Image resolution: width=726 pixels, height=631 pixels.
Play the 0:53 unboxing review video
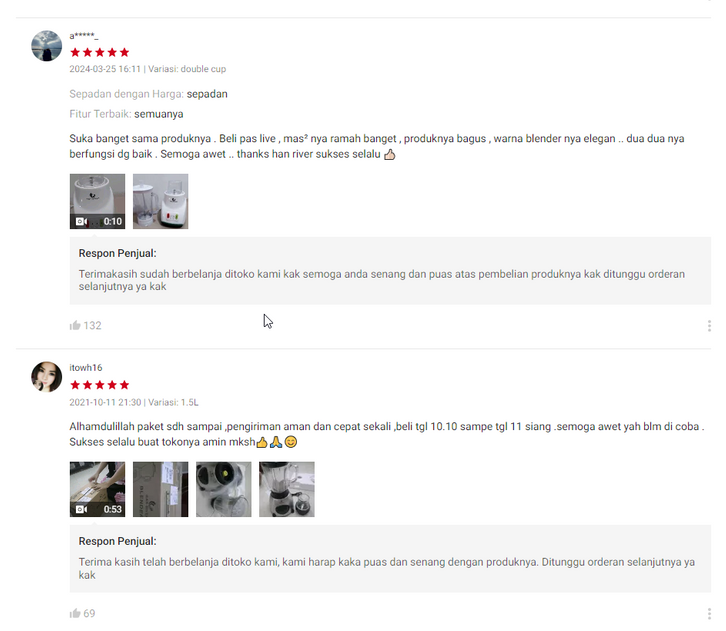[x=97, y=489]
